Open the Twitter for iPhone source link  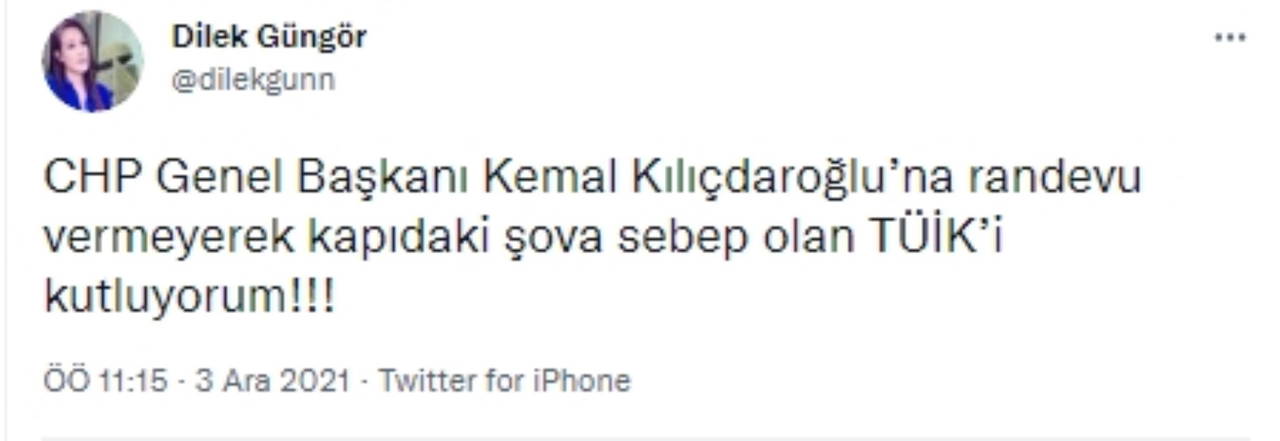tap(506, 381)
